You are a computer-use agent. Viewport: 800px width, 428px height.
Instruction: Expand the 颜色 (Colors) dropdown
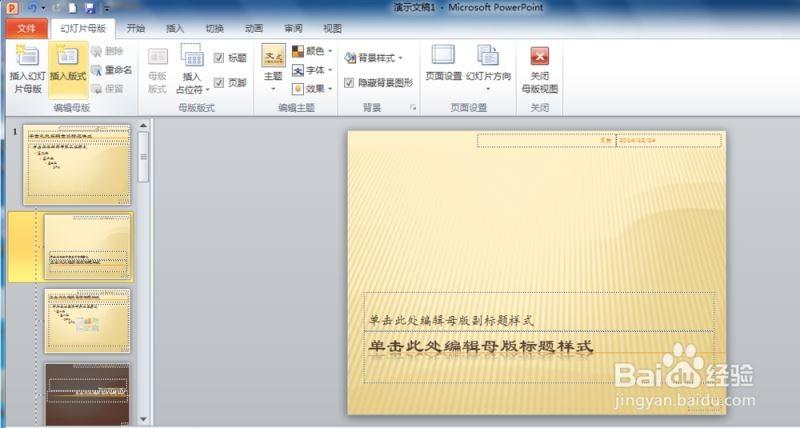click(313, 51)
